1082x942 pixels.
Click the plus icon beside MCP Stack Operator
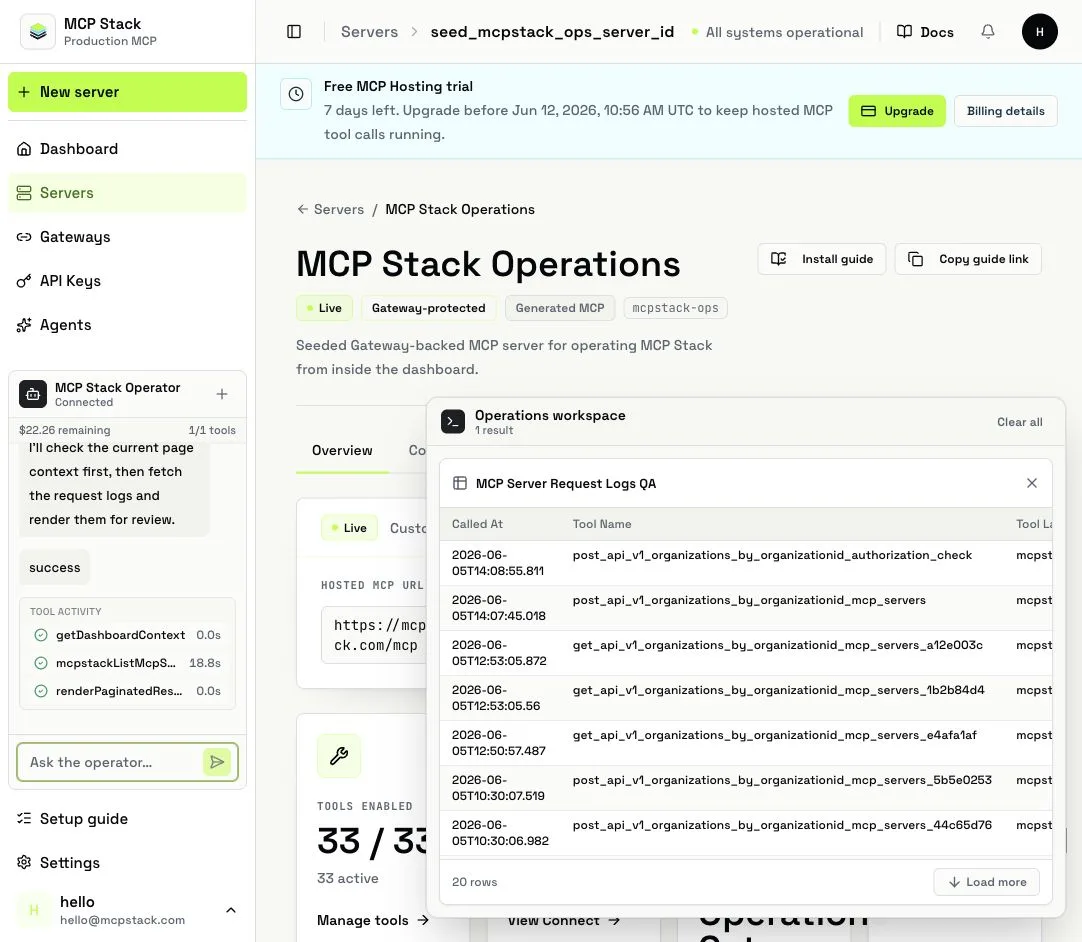pos(222,394)
